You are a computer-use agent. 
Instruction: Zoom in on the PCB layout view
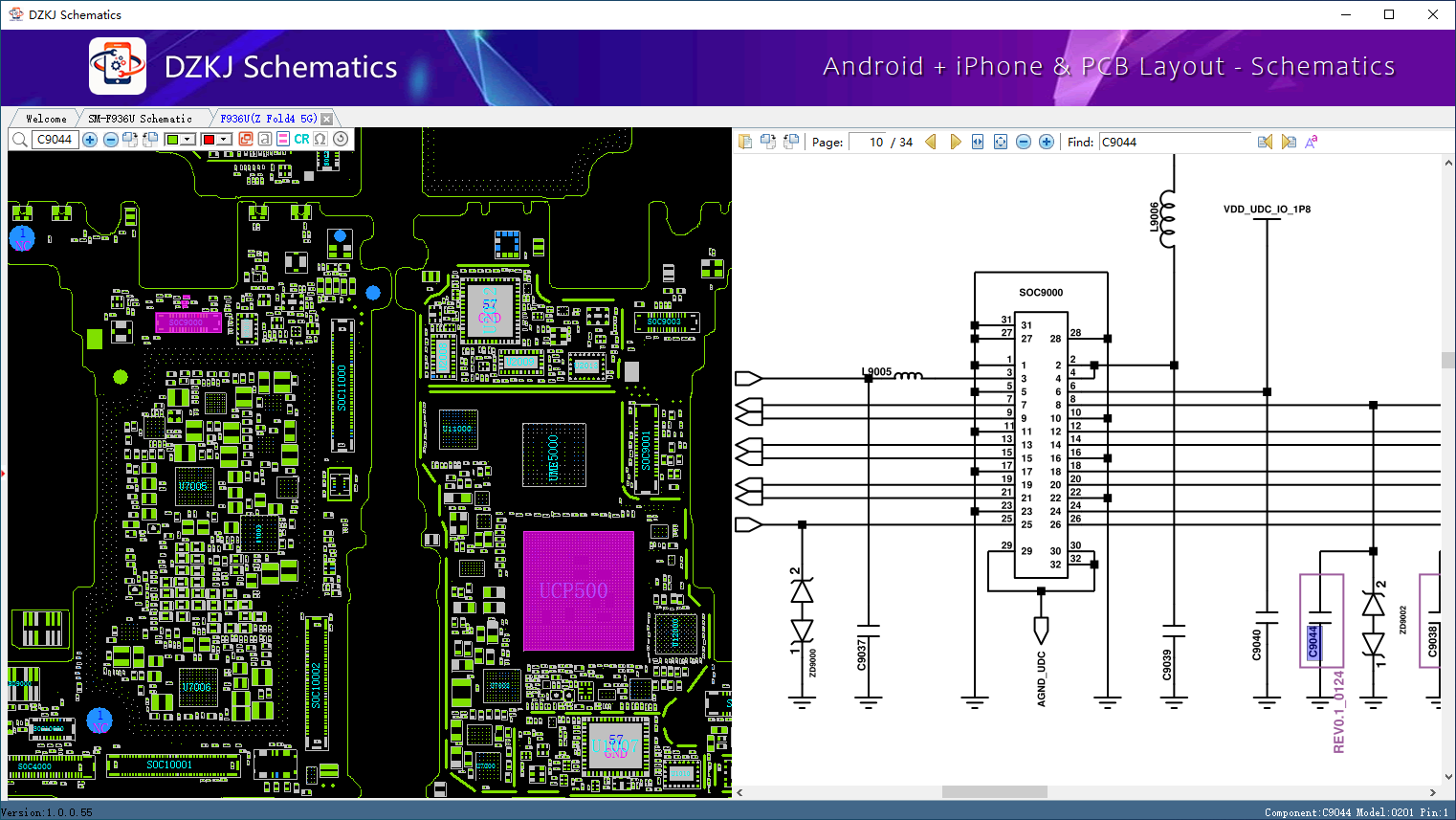click(x=90, y=140)
